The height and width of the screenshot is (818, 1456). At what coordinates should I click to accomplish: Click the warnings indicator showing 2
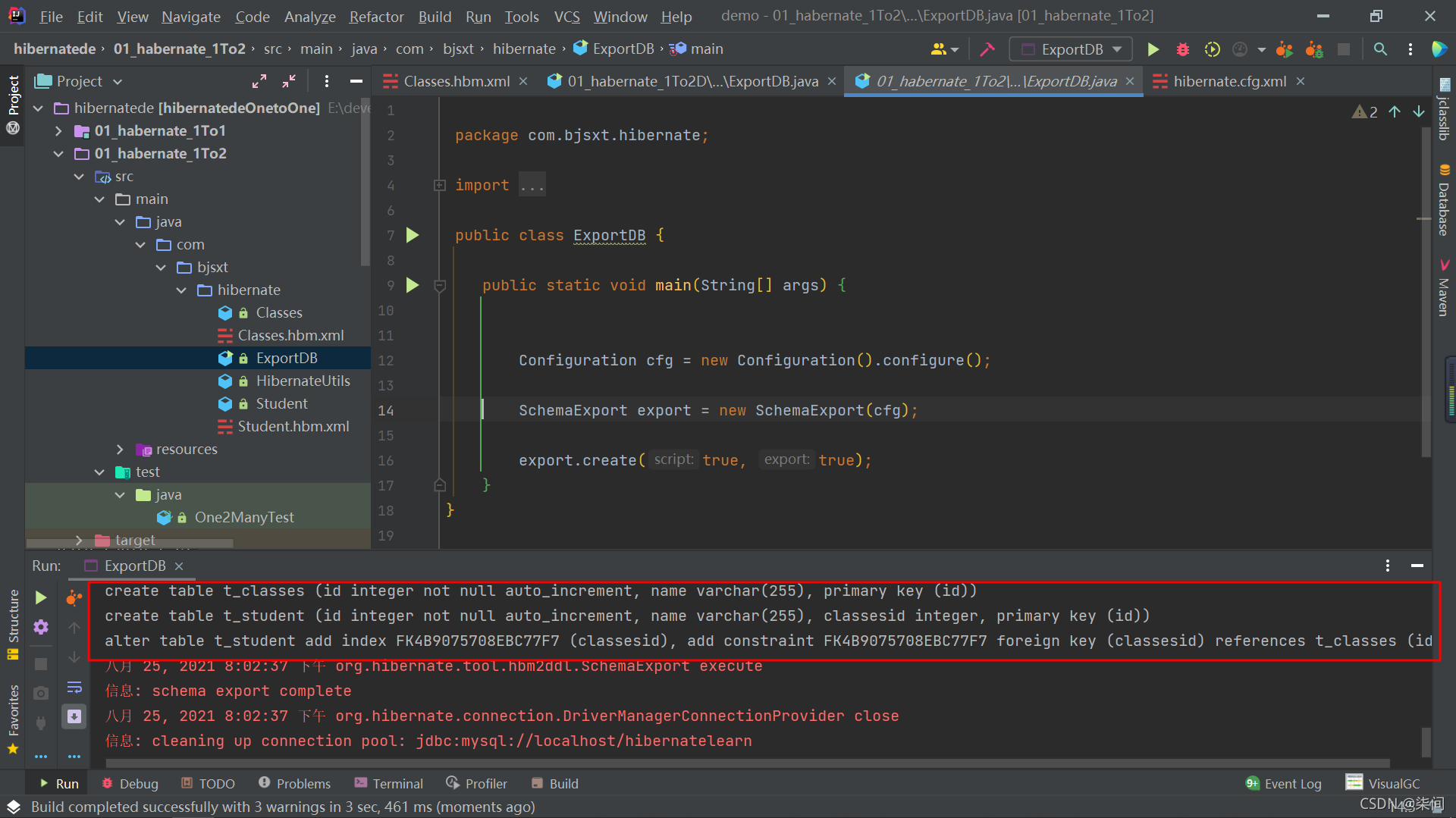(1365, 111)
